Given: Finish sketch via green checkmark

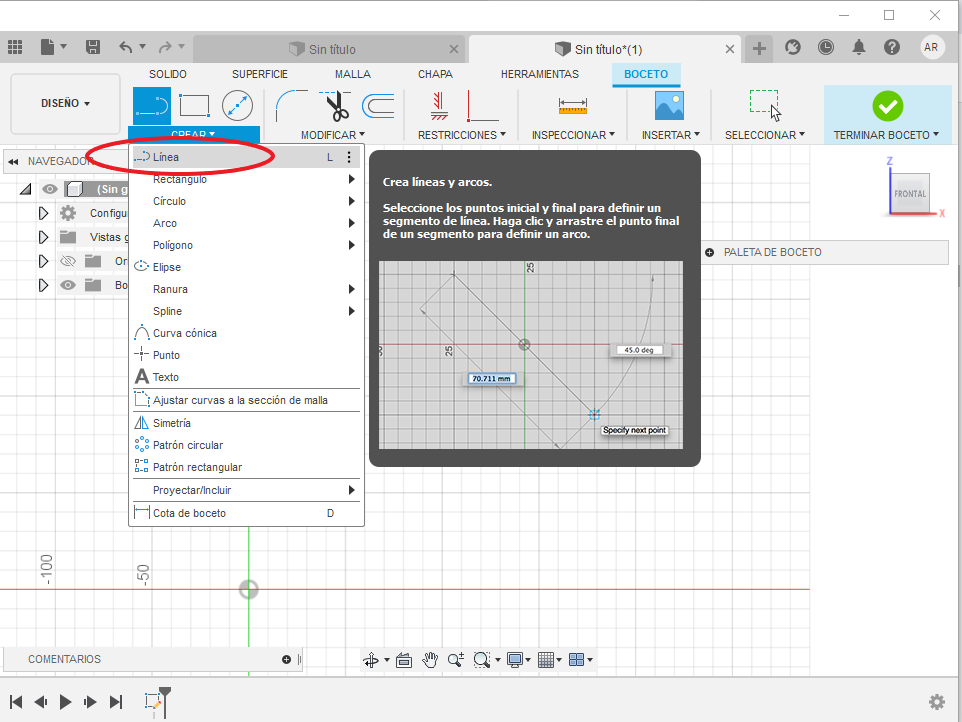Looking at the screenshot, I should point(888,106).
